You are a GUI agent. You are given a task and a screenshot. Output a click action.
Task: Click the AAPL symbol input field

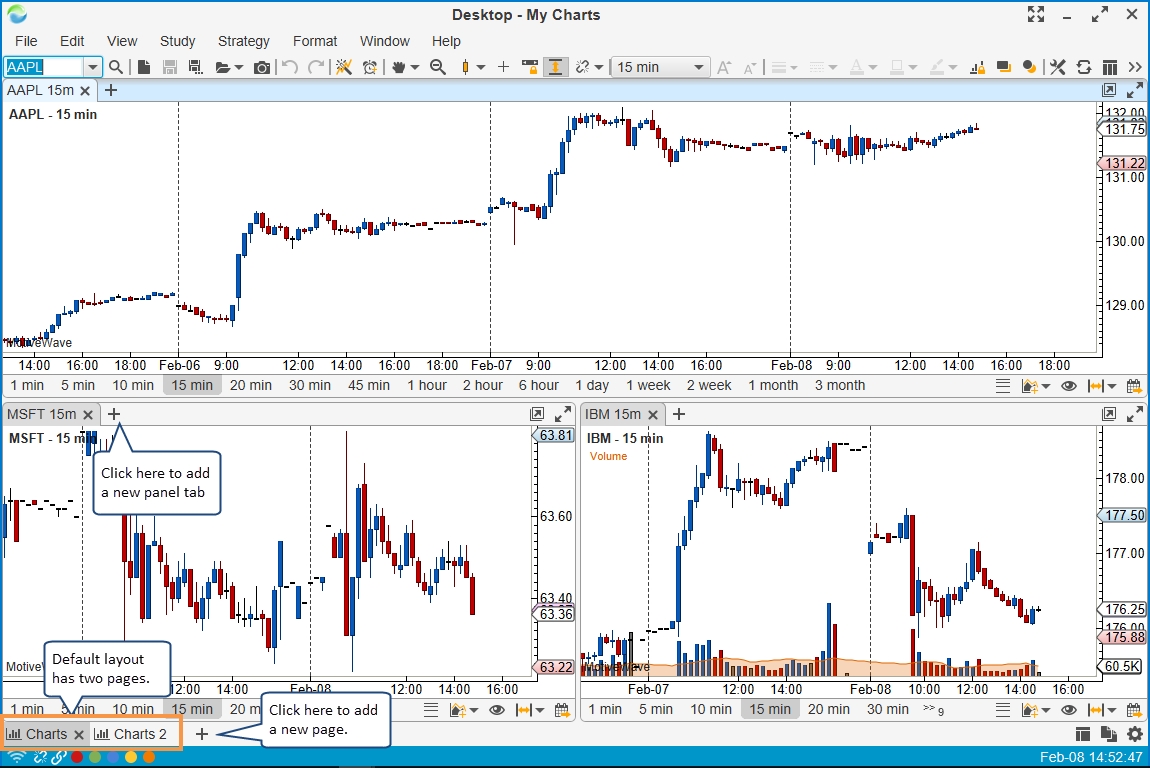click(x=44, y=67)
